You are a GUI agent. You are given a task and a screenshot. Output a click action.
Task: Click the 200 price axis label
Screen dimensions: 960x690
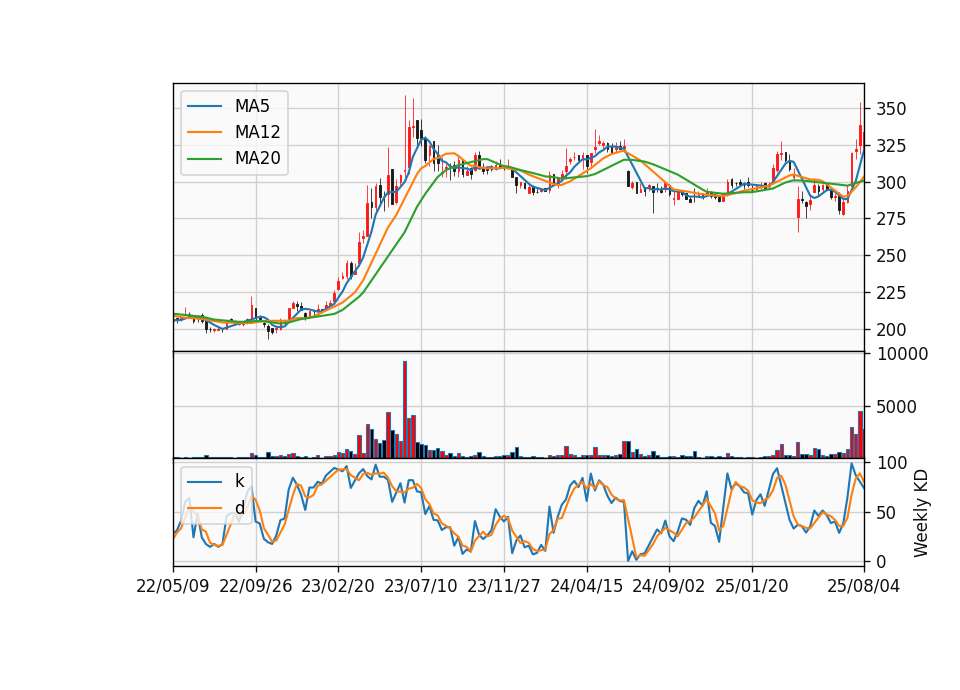point(891,329)
